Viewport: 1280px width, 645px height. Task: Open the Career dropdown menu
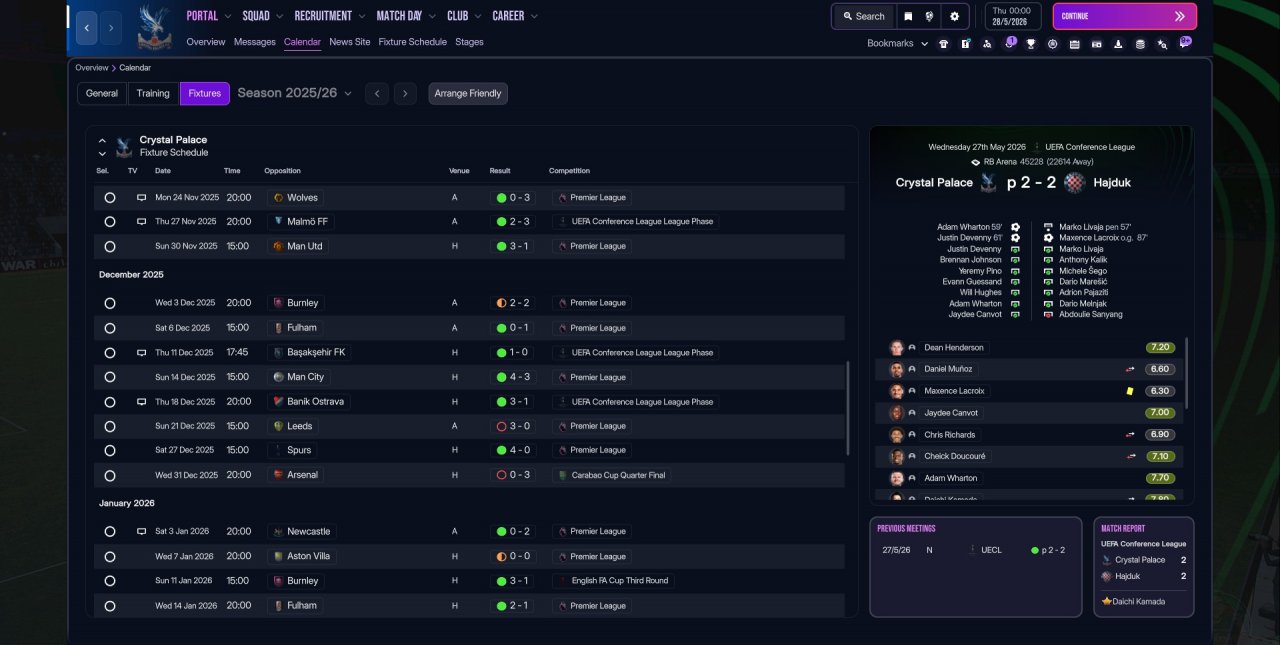(x=515, y=16)
